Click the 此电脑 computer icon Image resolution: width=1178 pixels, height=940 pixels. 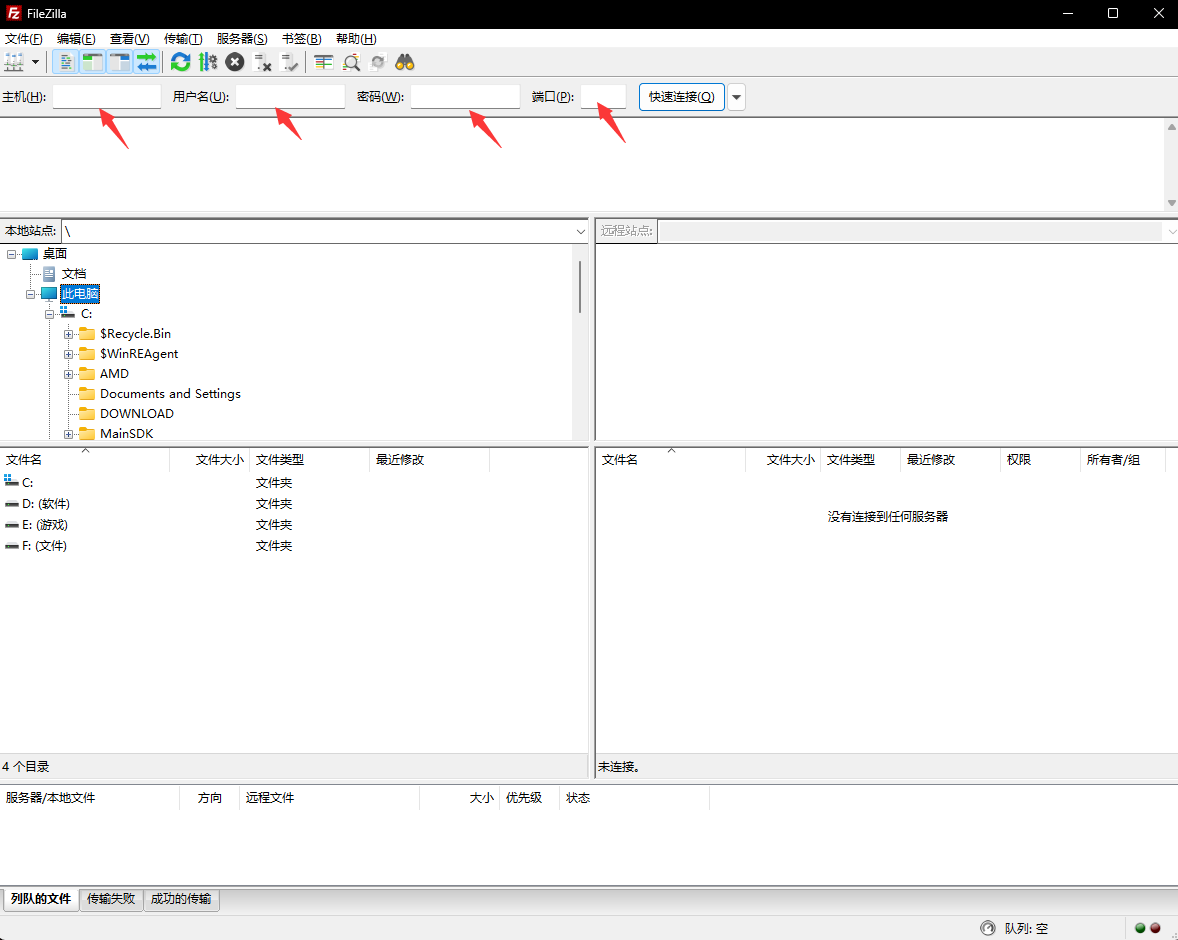49,294
